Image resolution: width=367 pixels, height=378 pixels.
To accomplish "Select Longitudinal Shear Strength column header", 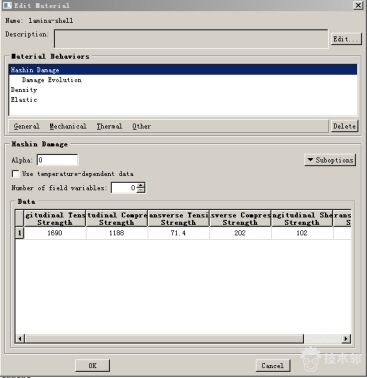I will click(x=302, y=219).
